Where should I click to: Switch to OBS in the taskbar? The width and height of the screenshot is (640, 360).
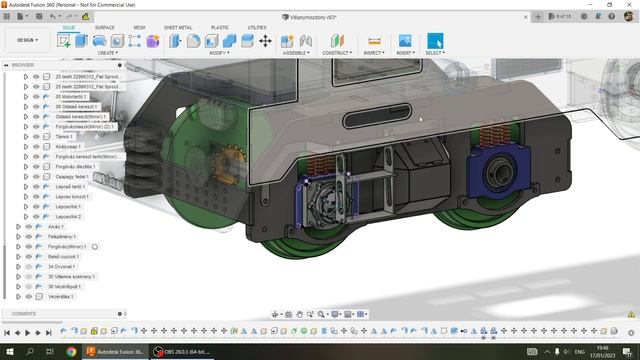click(183, 351)
